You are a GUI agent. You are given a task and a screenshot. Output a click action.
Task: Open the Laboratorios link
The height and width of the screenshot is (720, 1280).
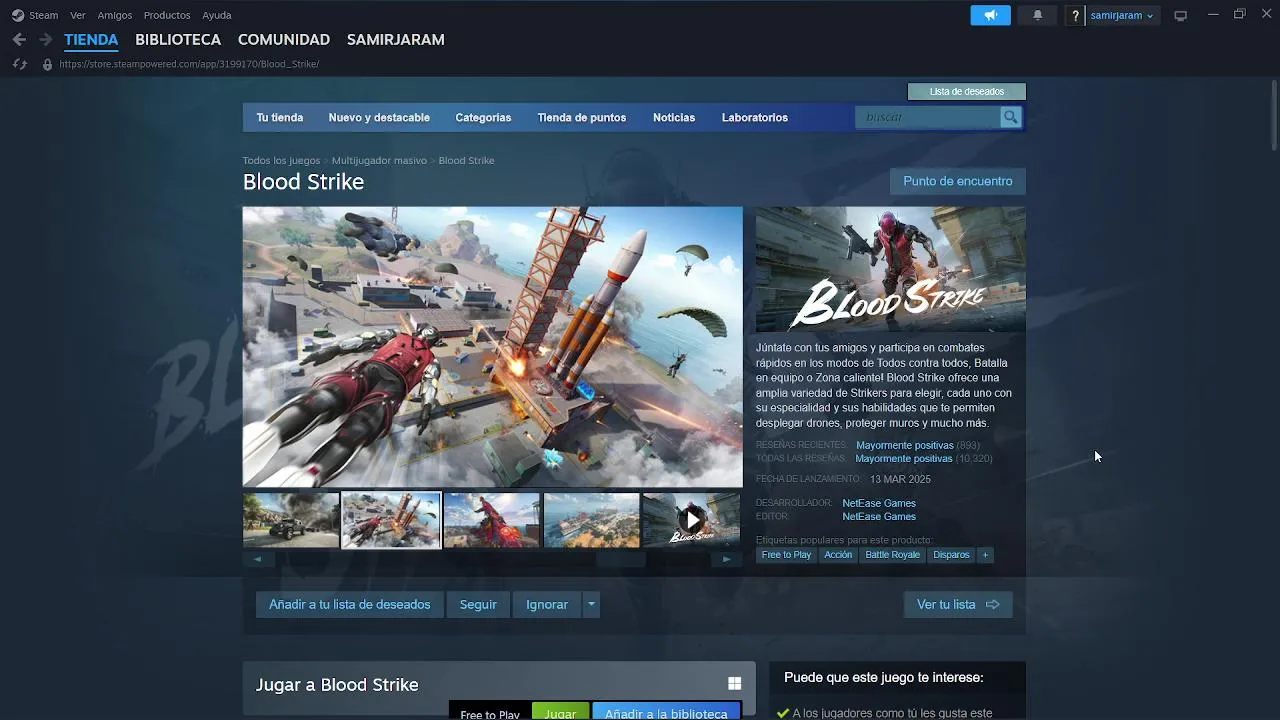click(755, 117)
